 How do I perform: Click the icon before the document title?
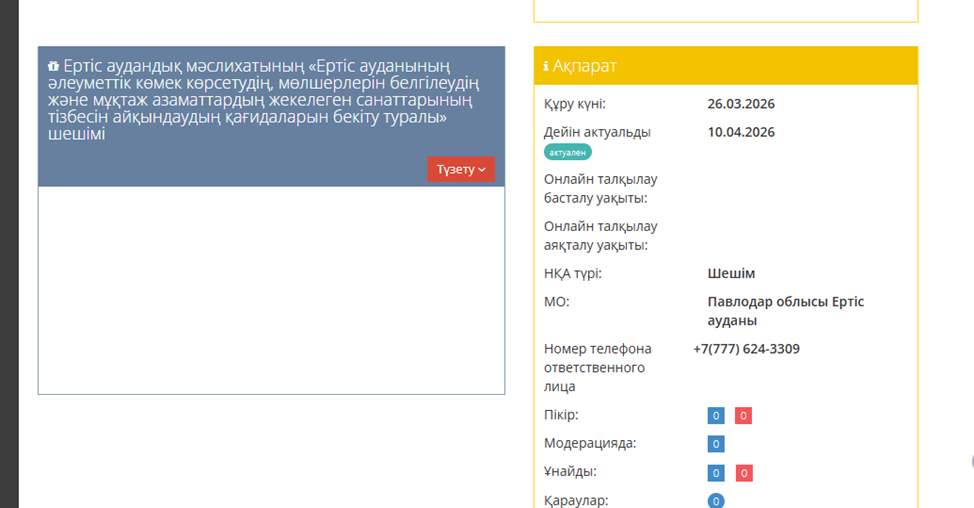pos(53,66)
